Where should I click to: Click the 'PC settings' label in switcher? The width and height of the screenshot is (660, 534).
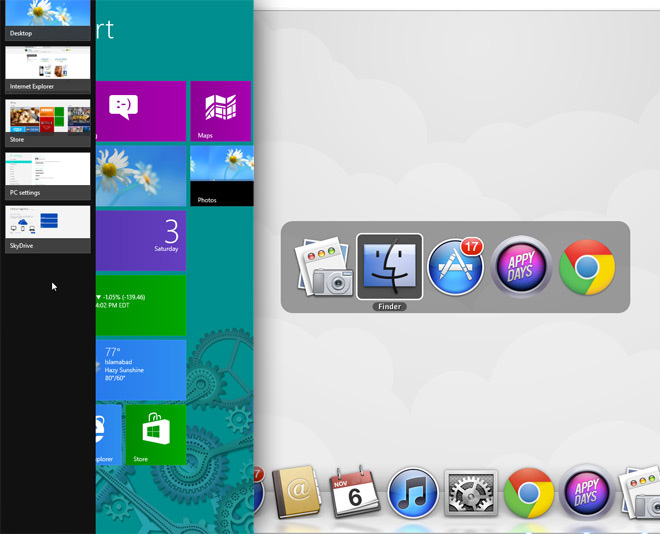click(x=25, y=192)
